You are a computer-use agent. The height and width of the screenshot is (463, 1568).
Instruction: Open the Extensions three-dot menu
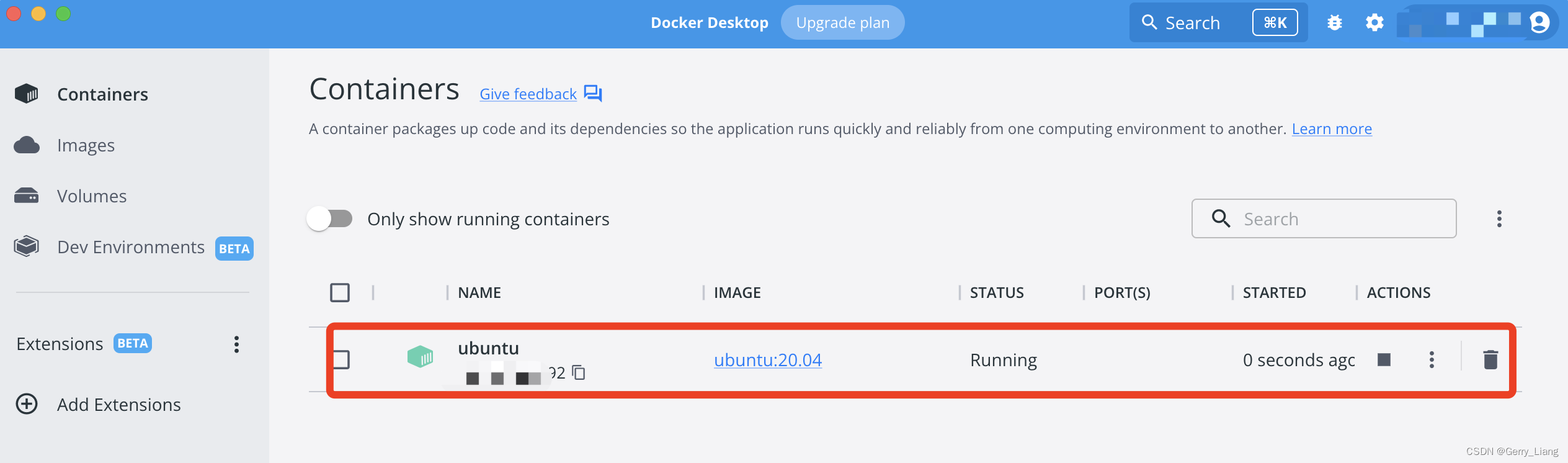click(x=236, y=344)
